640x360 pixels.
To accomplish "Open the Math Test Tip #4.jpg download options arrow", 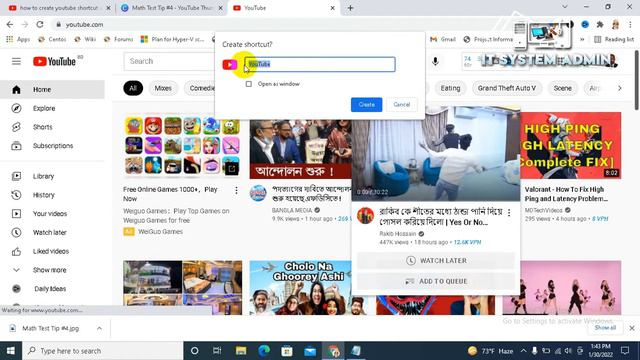I will coord(99,328).
